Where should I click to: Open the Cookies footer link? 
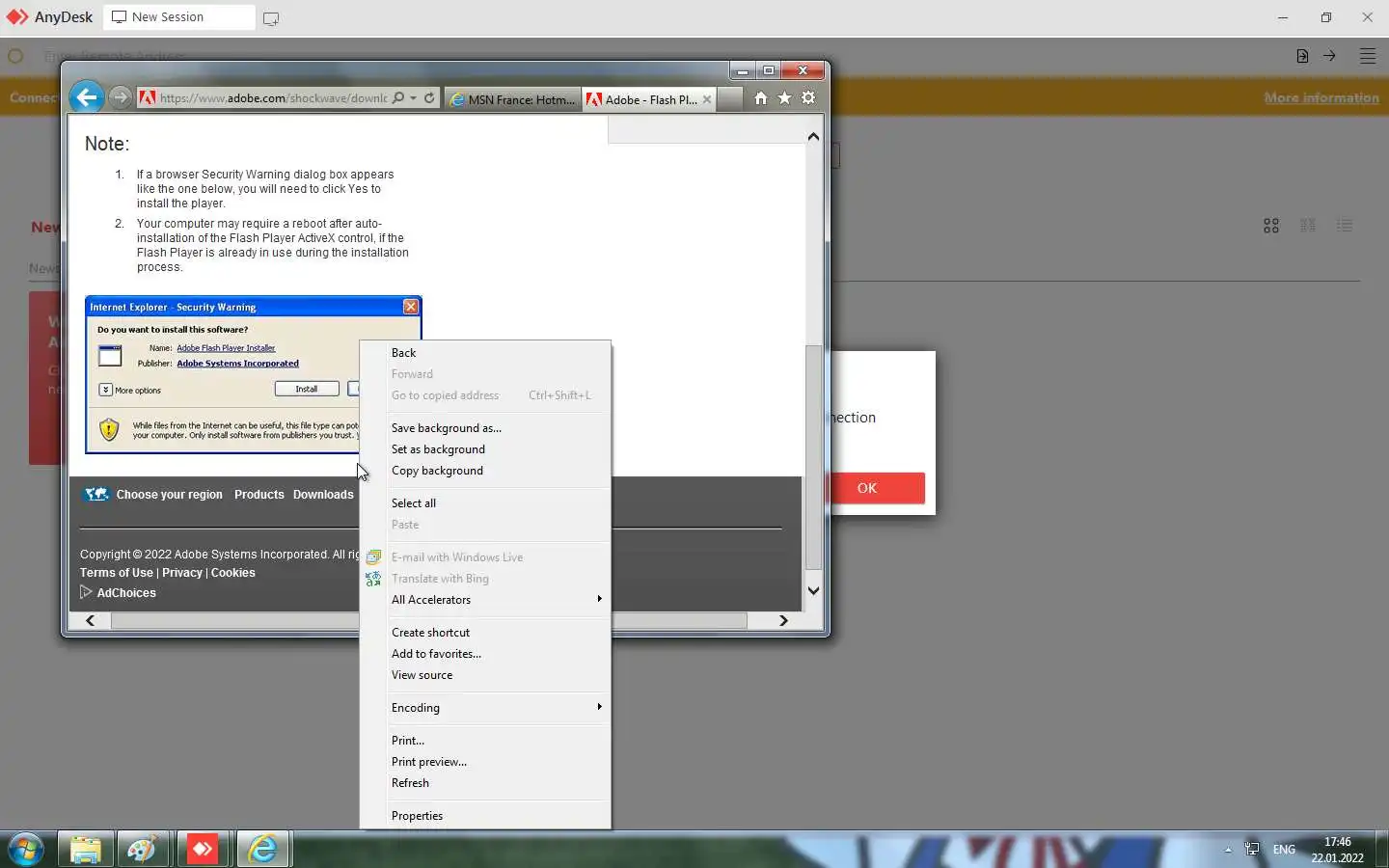coord(233,573)
